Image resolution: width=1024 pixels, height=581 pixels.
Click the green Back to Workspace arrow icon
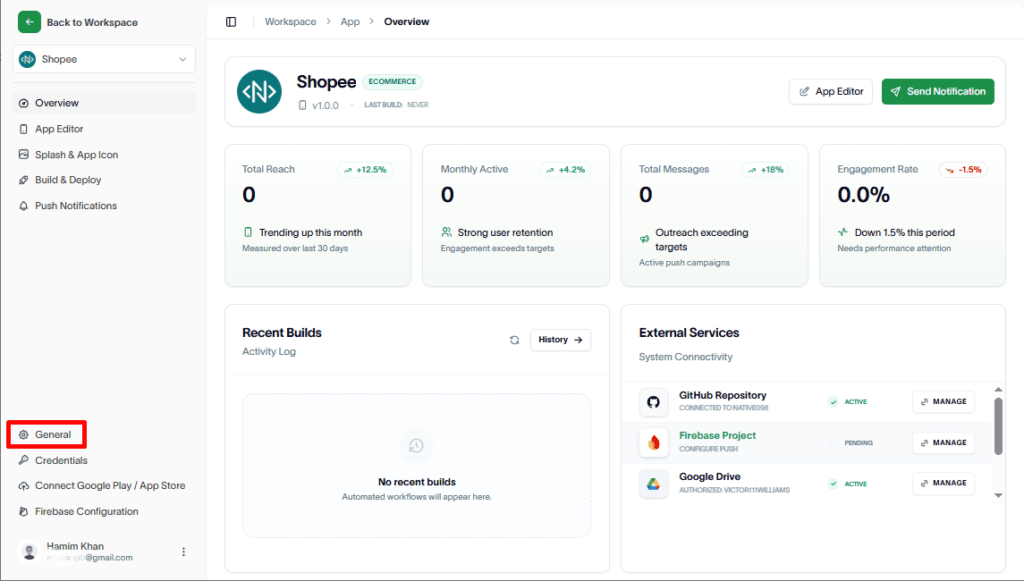[x=29, y=22]
